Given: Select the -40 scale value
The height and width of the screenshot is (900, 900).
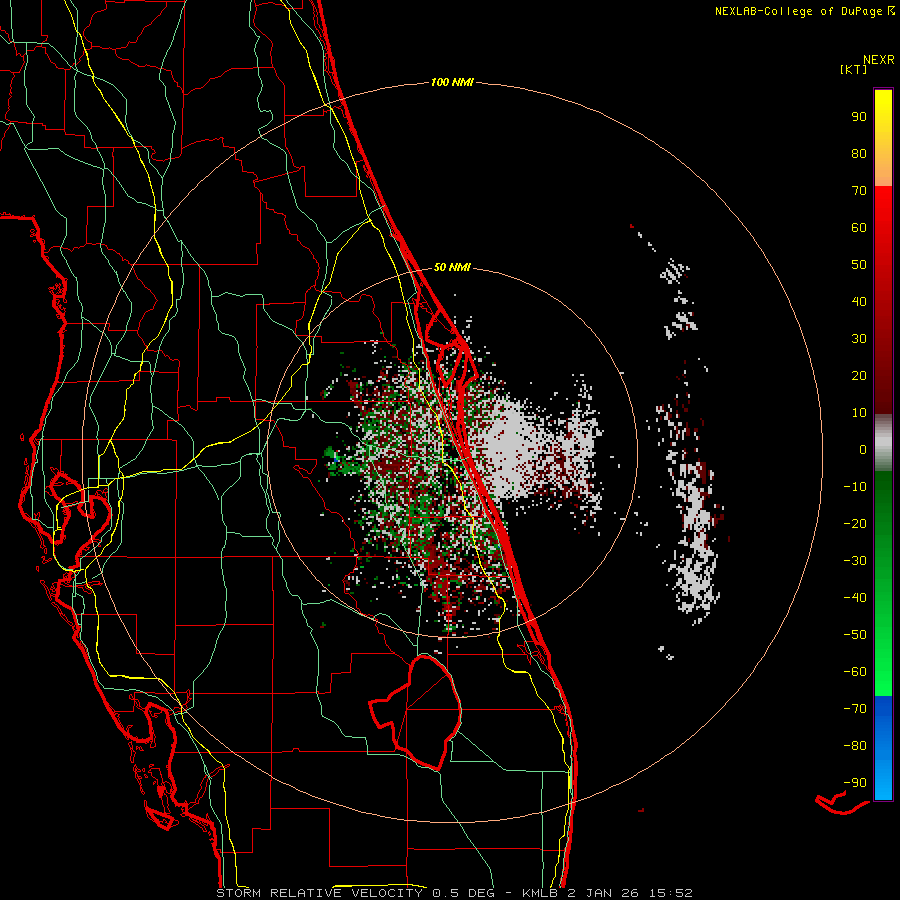Looking at the screenshot, I should tap(855, 598).
